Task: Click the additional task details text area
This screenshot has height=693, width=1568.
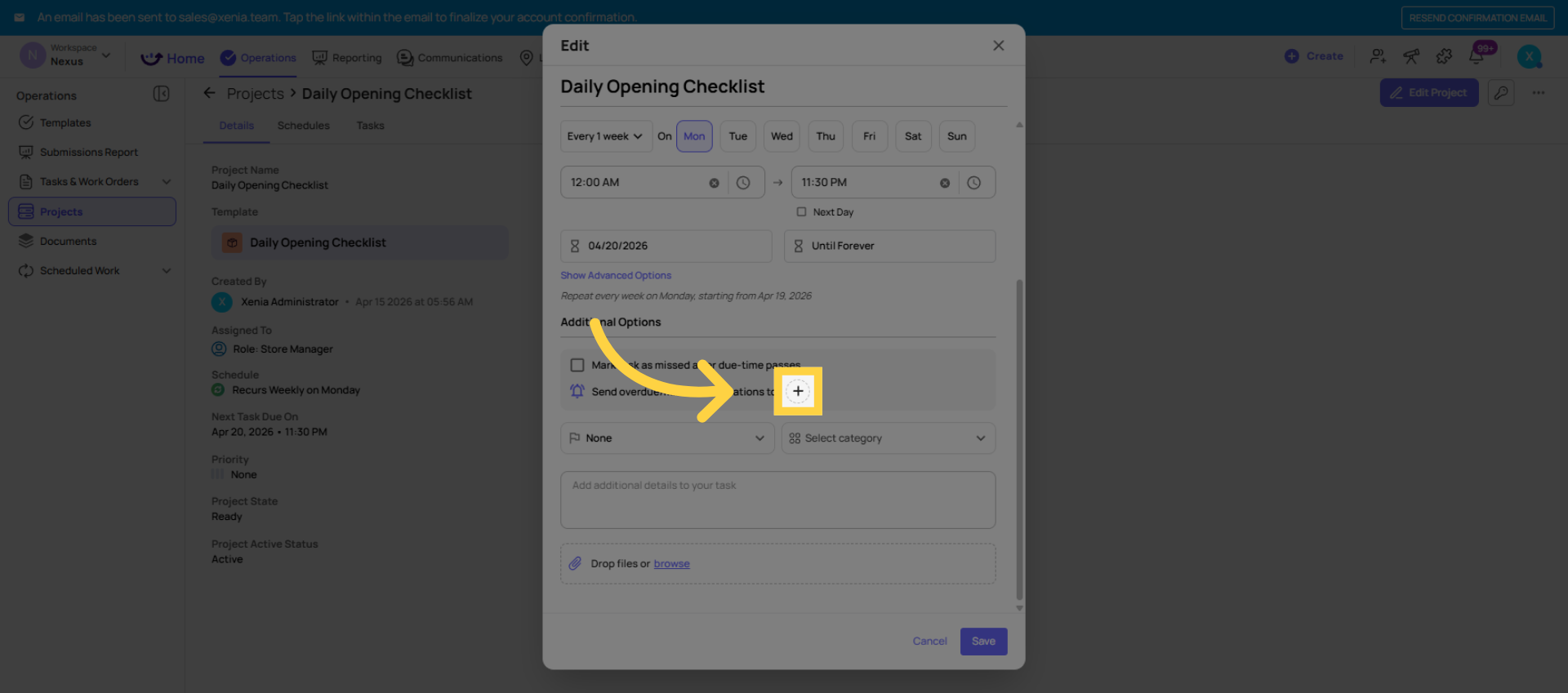Action: [x=777, y=500]
